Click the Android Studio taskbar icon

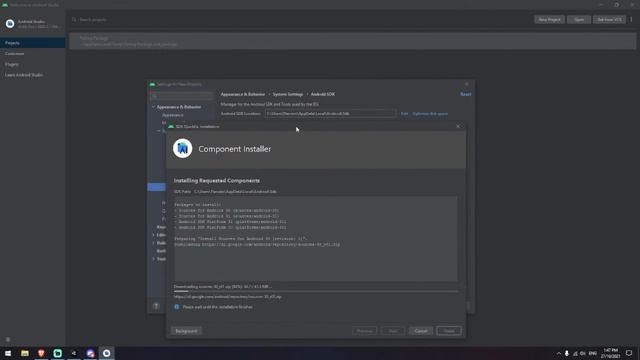107,353
